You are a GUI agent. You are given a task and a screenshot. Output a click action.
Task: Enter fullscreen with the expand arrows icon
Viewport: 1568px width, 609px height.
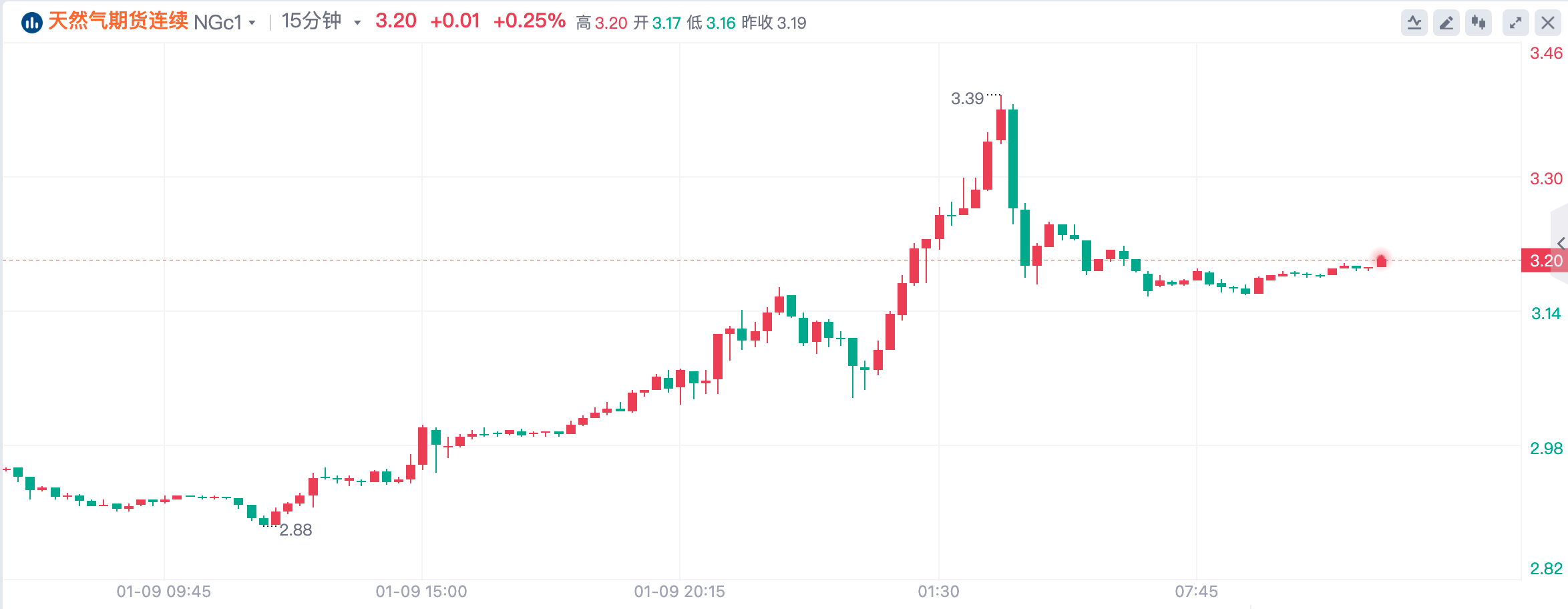[x=1516, y=22]
